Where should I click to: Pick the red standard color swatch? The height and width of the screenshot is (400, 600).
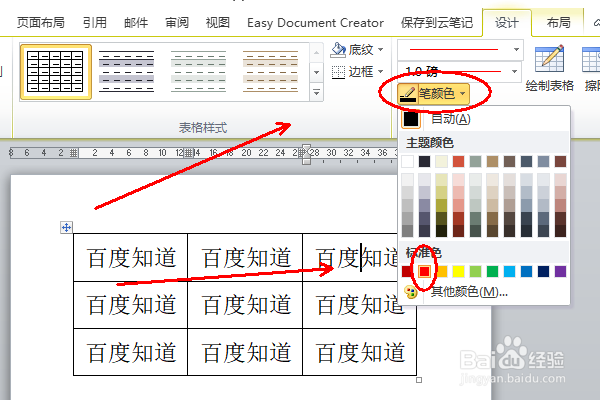[x=424, y=271]
